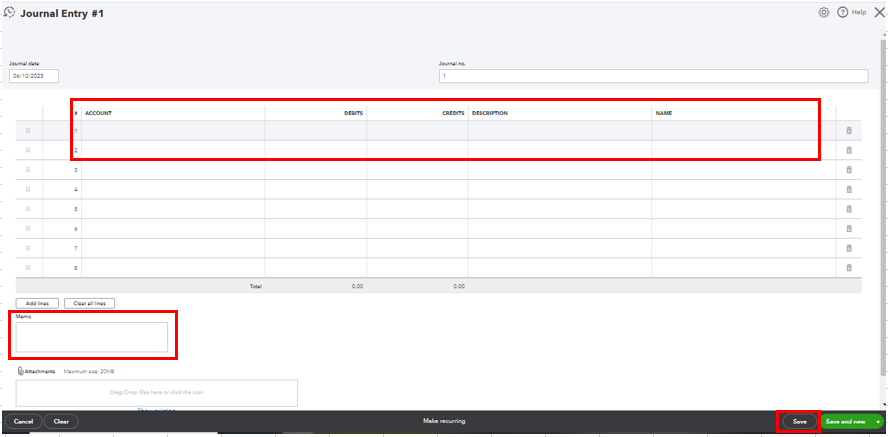Click the Help question mark icon
The image size is (888, 437).
[842, 12]
